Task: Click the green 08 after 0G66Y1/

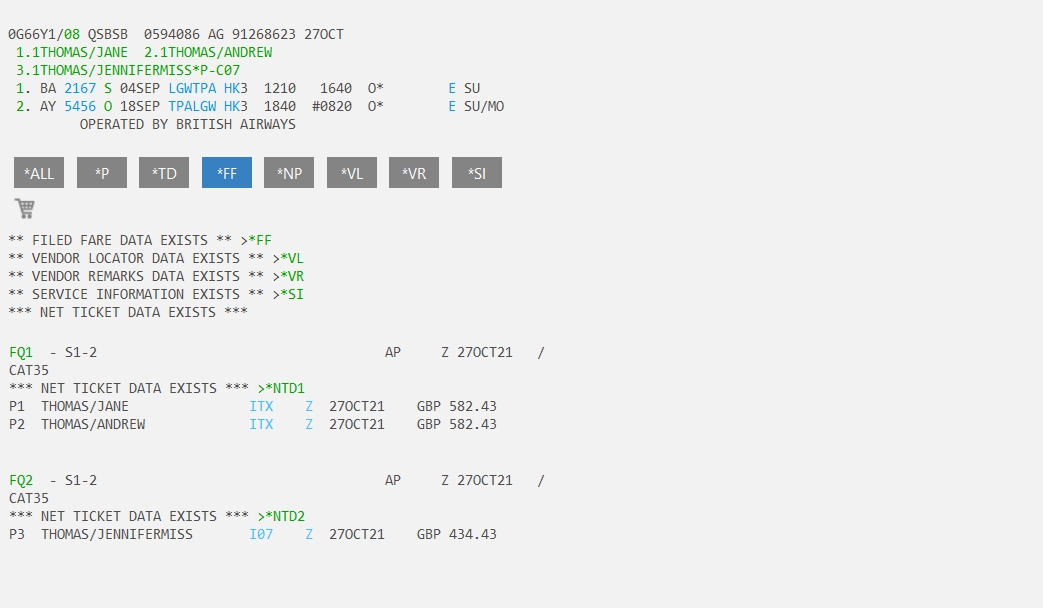Action: [x=72, y=35]
